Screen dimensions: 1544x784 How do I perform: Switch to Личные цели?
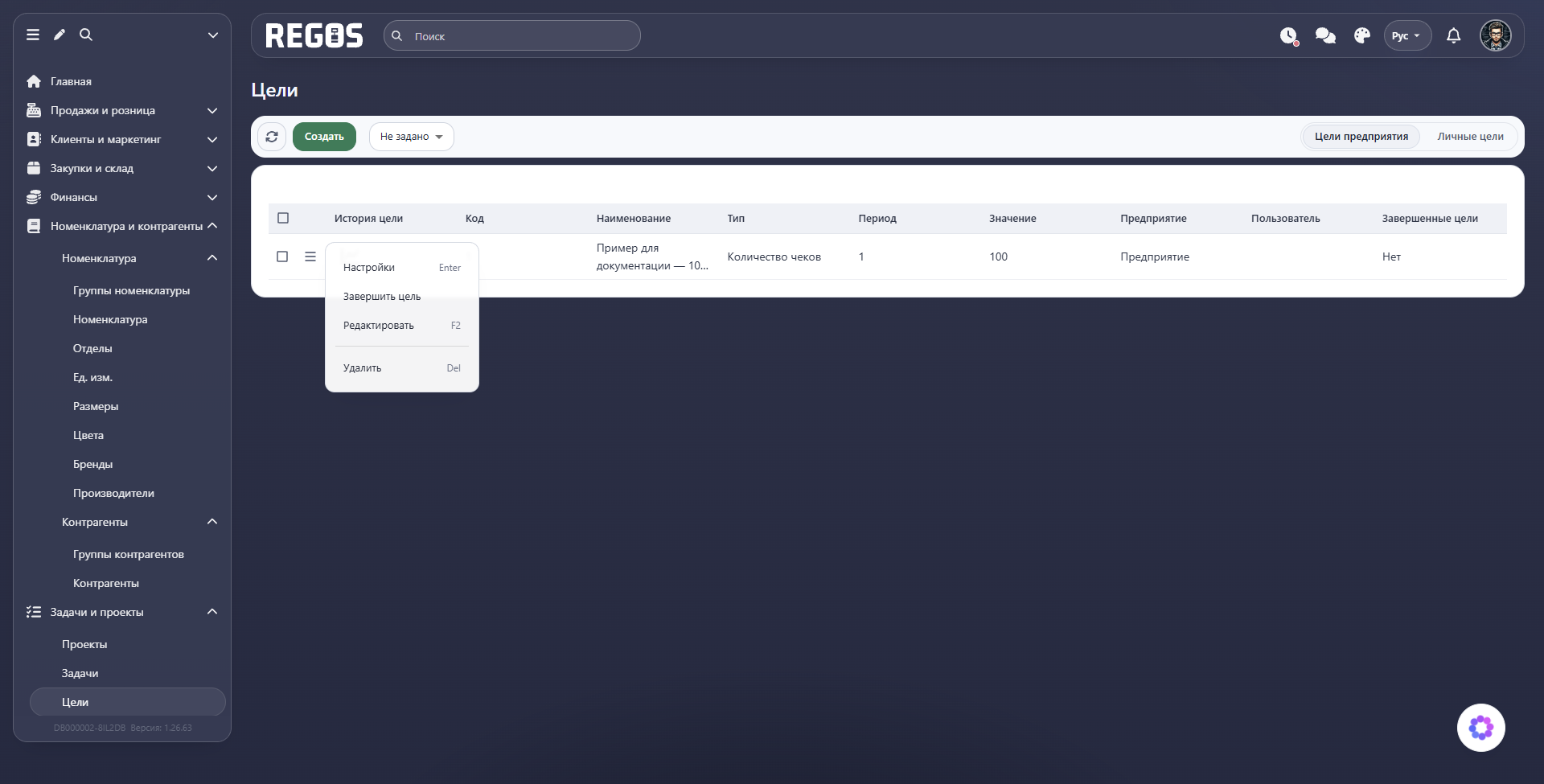click(1470, 137)
